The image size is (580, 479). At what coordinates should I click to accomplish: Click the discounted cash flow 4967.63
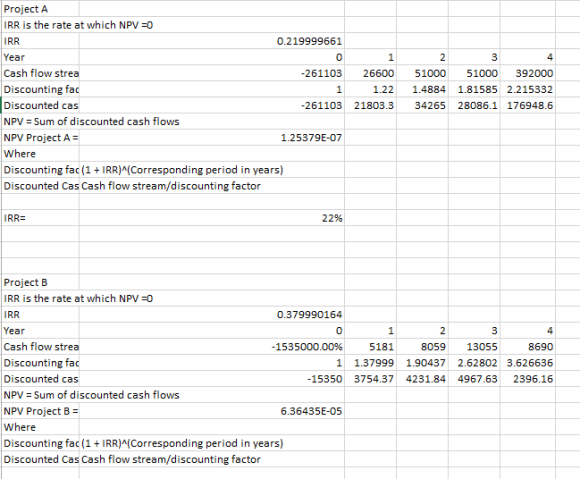click(x=474, y=379)
